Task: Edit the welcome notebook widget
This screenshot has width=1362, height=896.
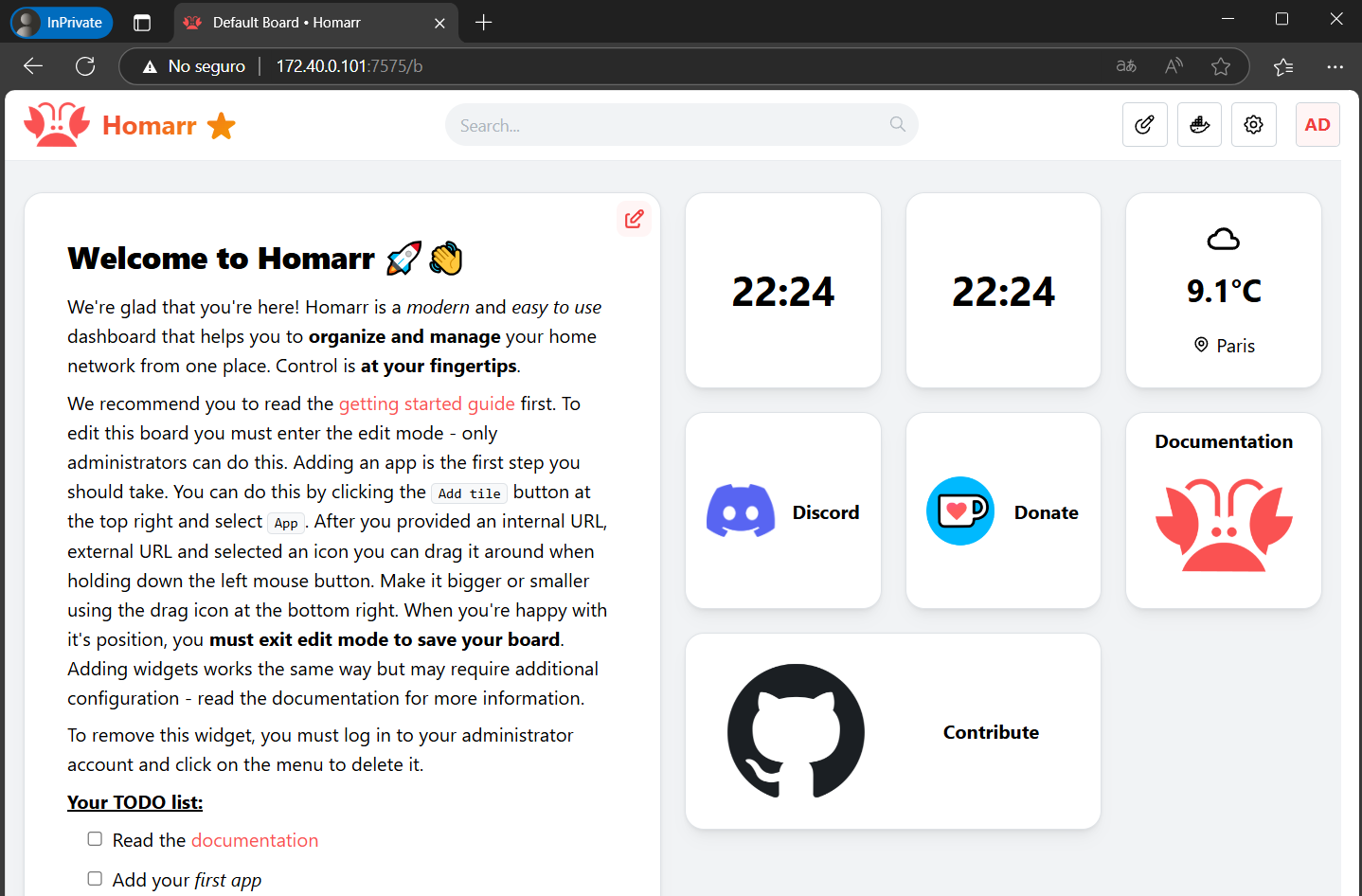Action: click(634, 220)
